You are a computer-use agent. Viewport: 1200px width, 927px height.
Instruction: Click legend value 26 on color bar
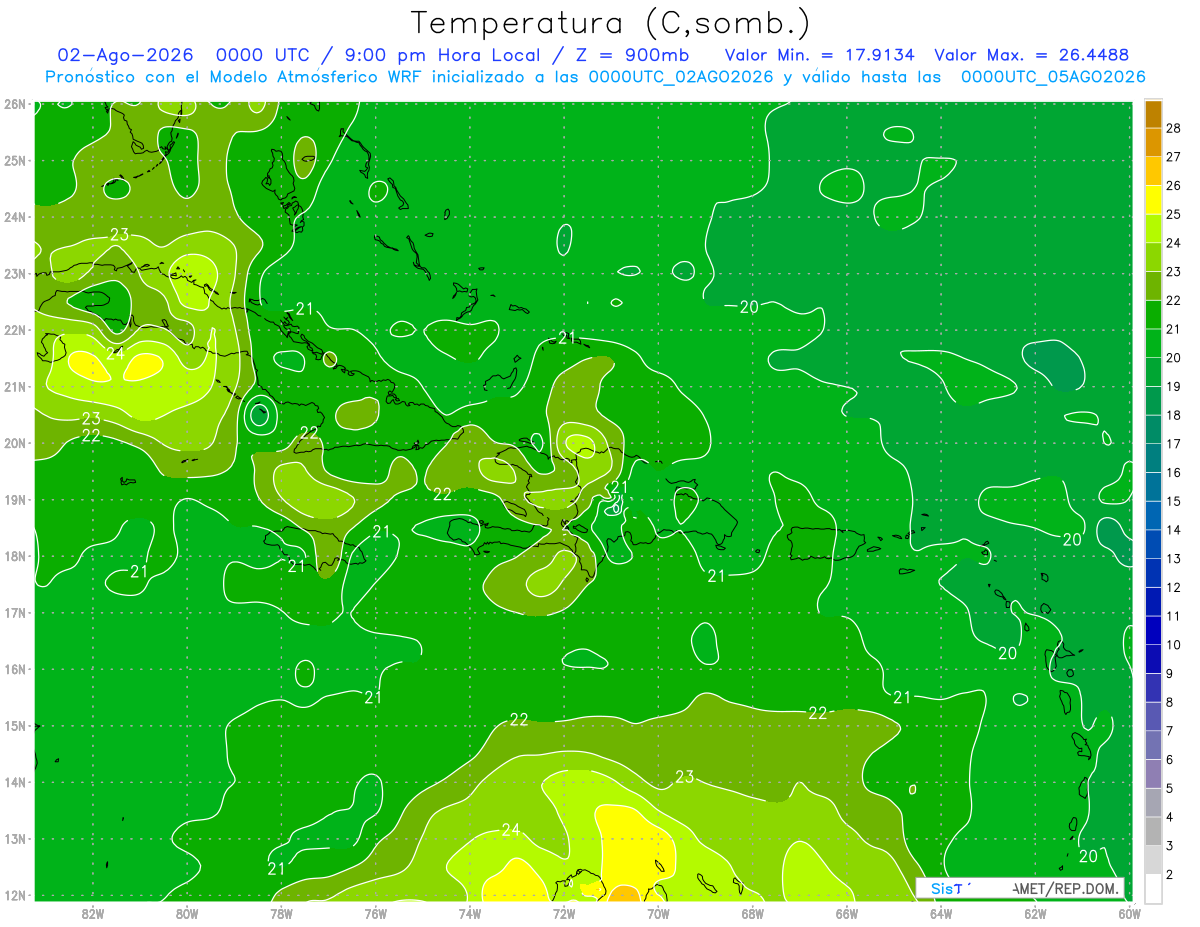pos(1173,186)
